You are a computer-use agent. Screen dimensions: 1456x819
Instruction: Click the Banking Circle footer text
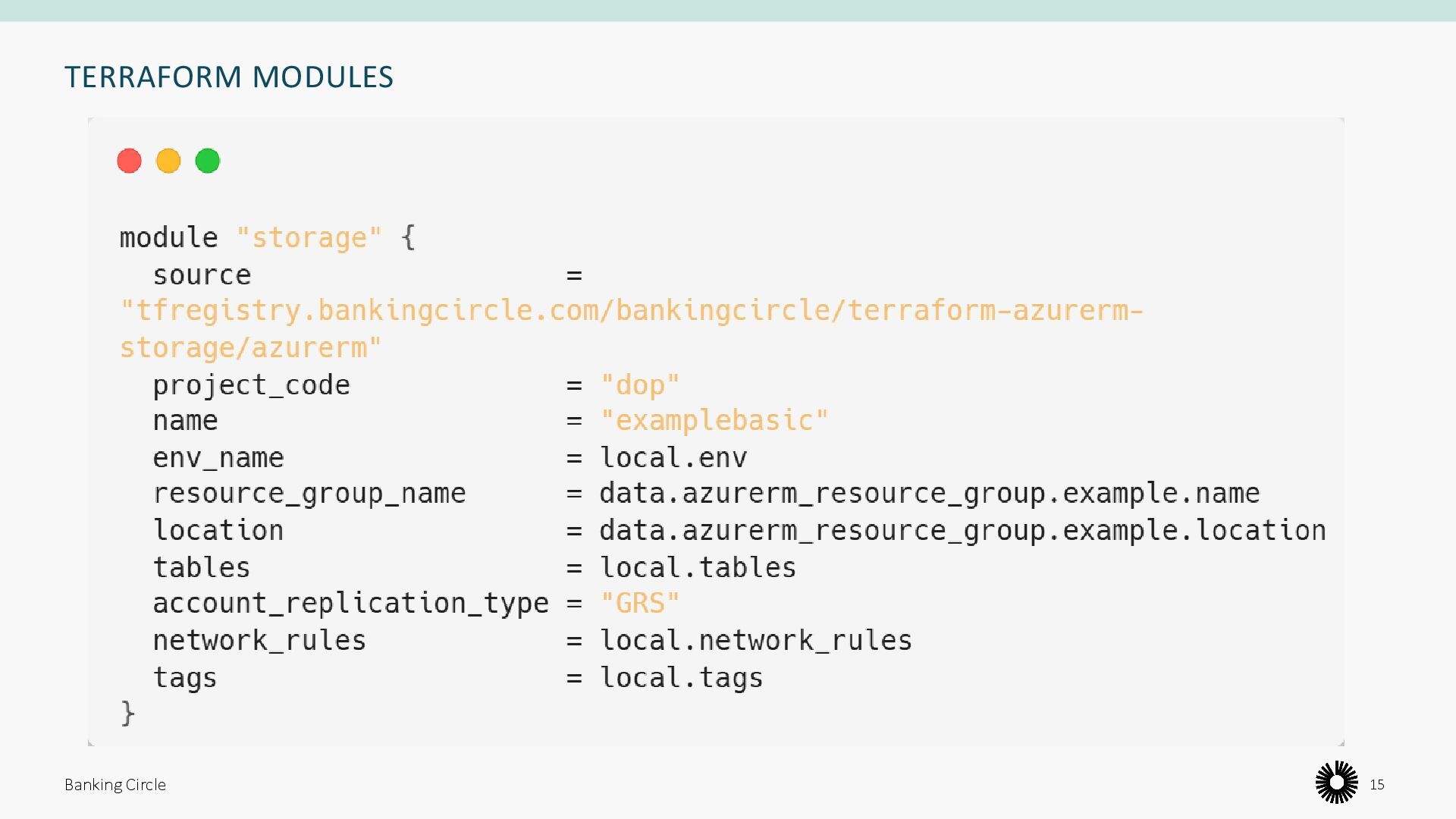pos(115,785)
